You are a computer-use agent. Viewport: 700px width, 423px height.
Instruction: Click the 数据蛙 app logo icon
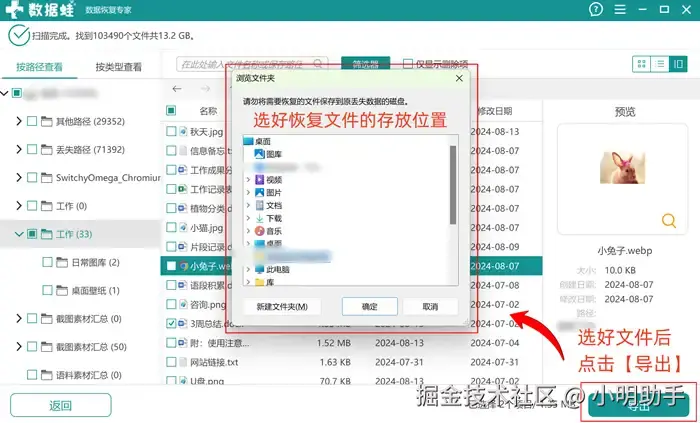(14, 9)
